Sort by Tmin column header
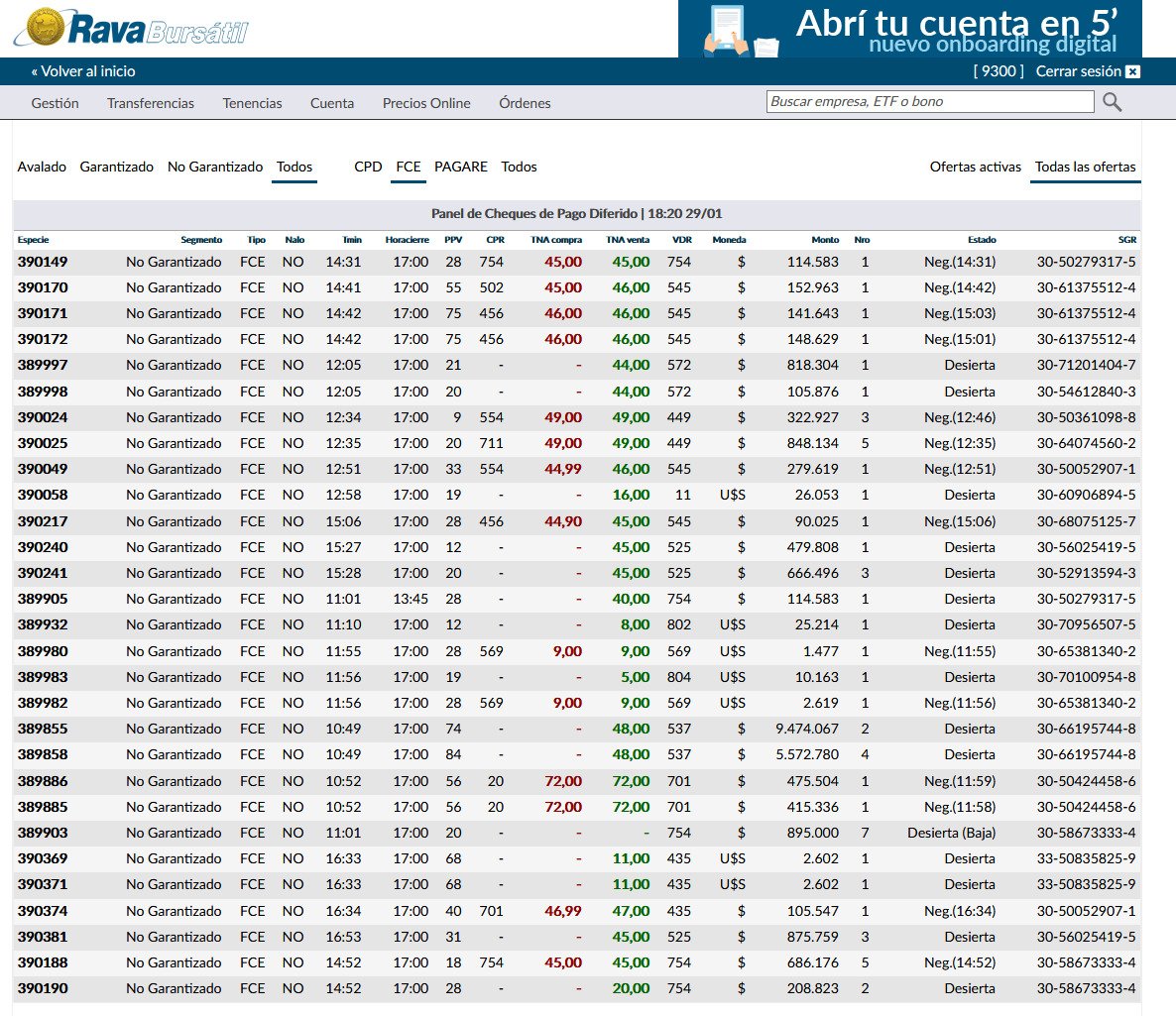Screen dimensions: 1176x1016 tap(352, 240)
